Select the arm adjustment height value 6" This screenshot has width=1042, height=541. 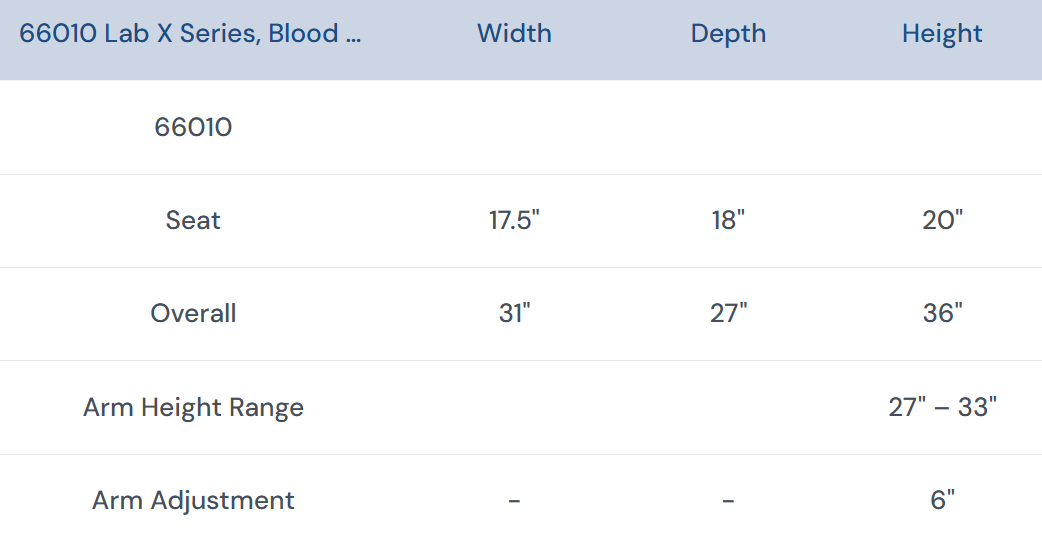pos(942,500)
